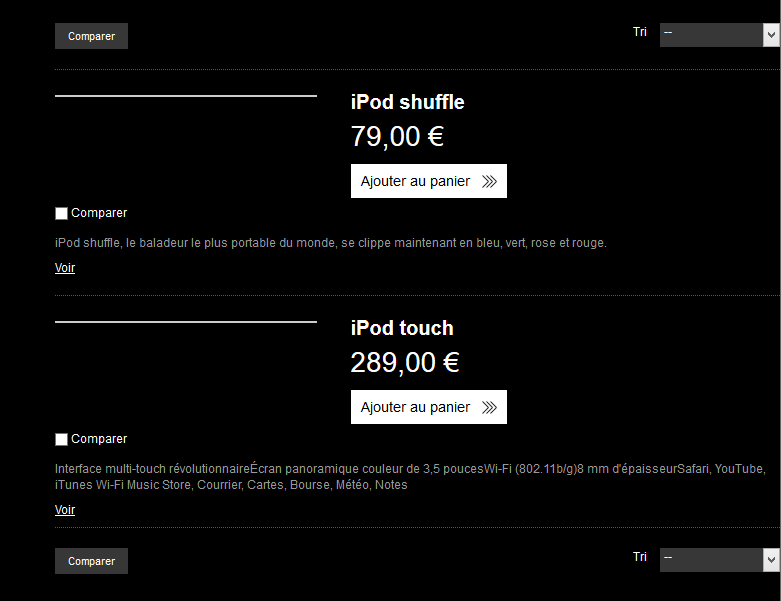Click the bottom Comparer button
This screenshot has height=601, width=781.
pyautogui.click(x=91, y=561)
